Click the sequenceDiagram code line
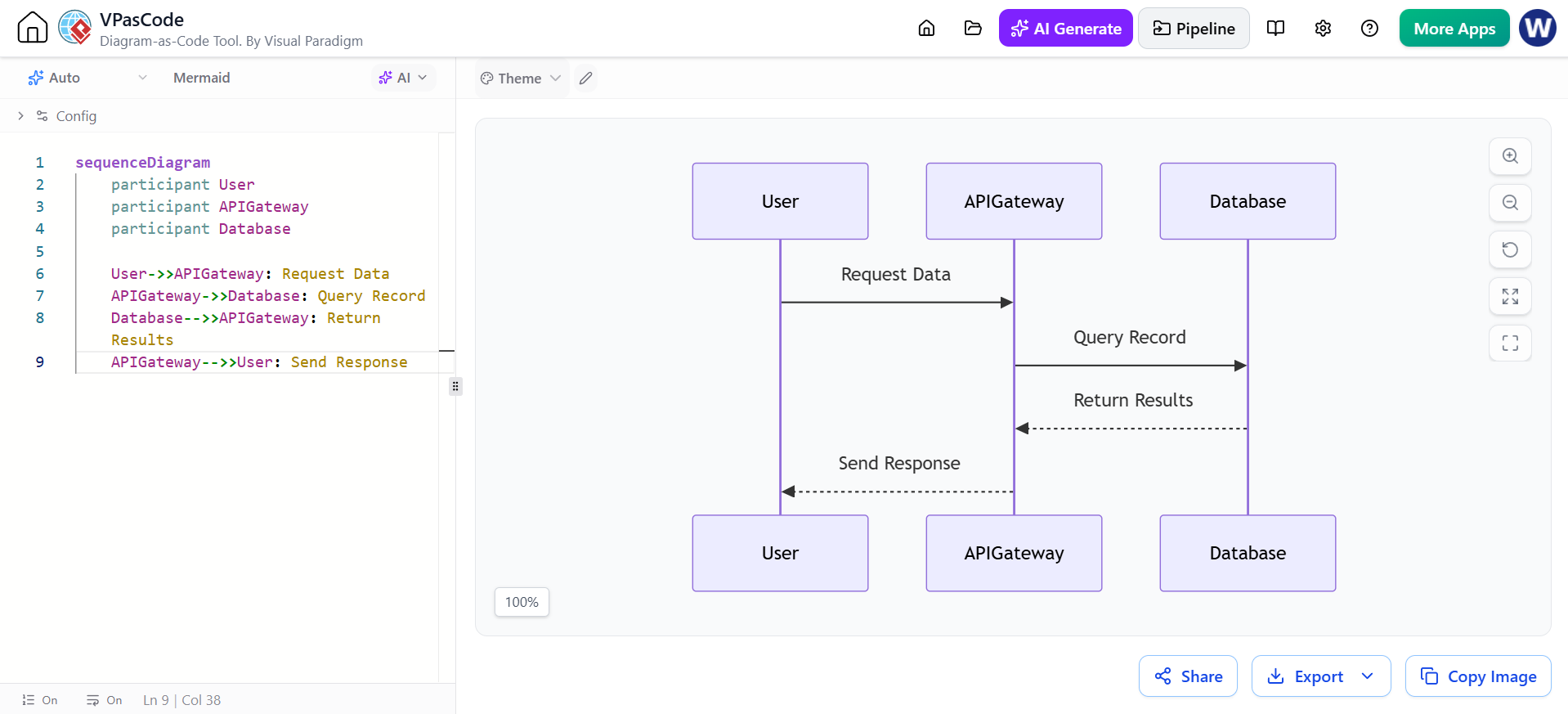 pos(143,163)
